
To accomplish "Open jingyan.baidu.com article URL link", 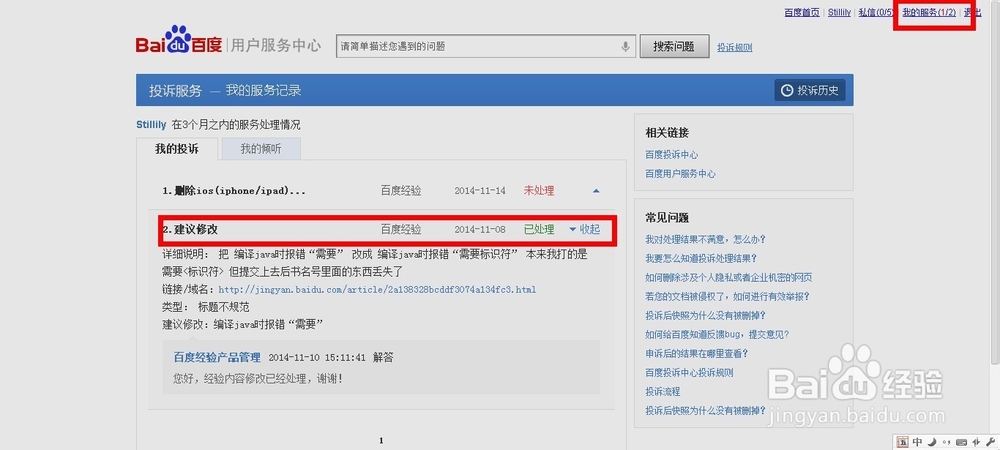I will tap(377, 289).
